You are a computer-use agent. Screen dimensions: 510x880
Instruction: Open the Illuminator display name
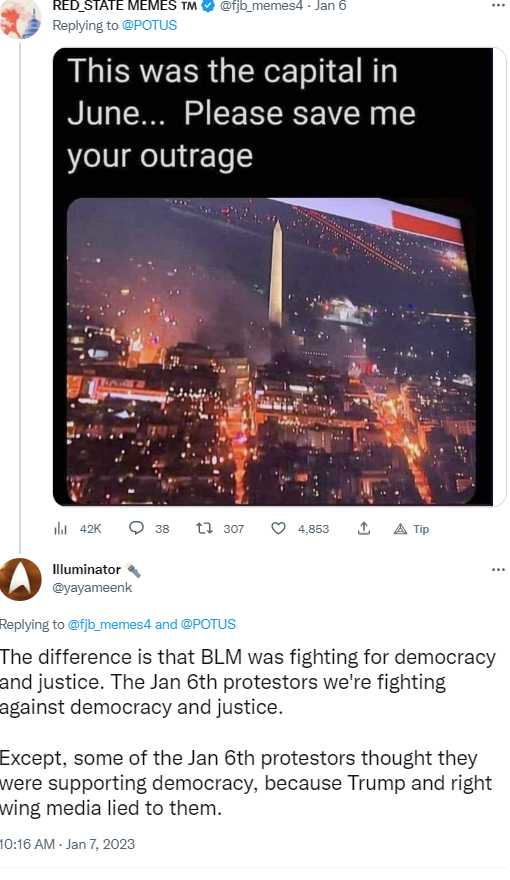86,569
